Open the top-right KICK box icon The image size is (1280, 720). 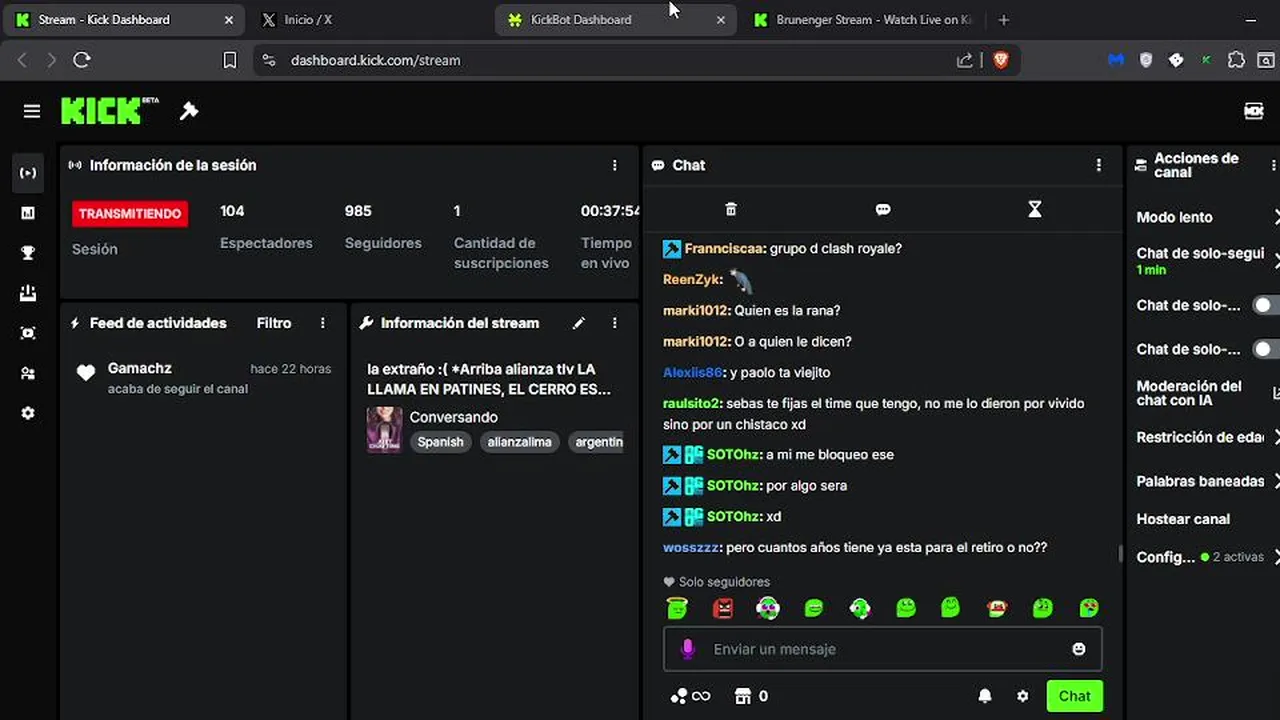click(x=1254, y=111)
